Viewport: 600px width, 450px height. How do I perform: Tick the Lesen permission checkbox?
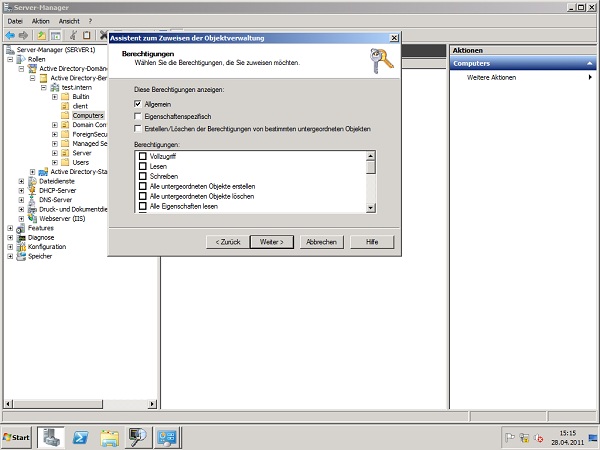(x=142, y=166)
